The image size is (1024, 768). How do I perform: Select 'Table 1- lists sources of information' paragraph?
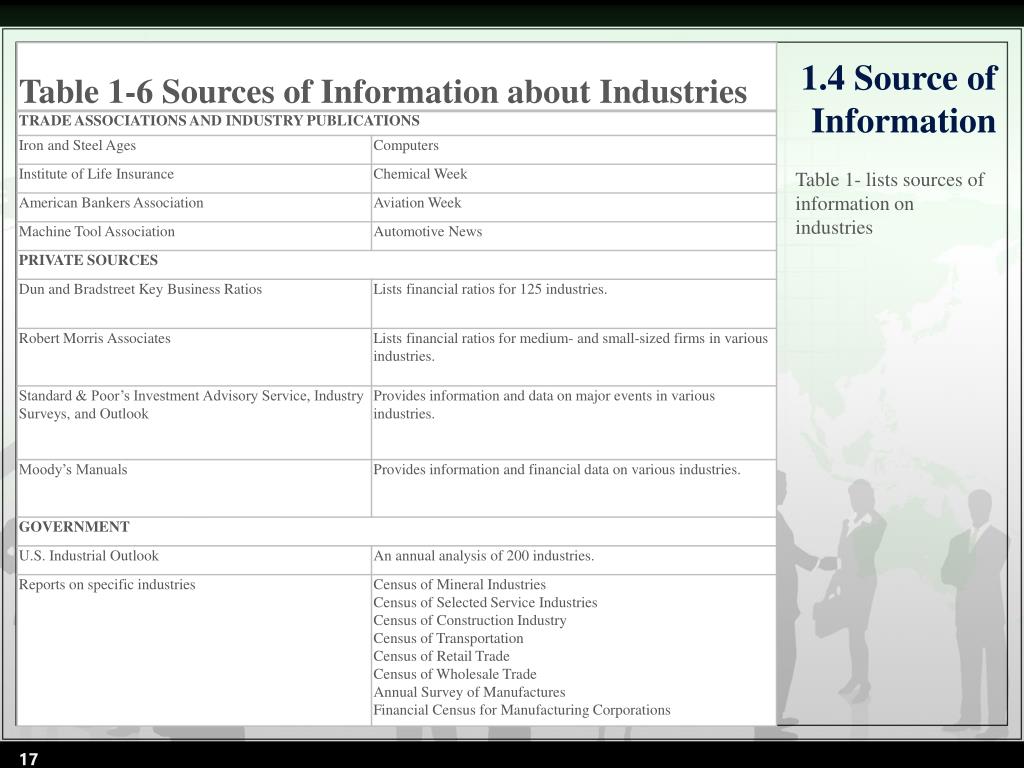(x=889, y=204)
